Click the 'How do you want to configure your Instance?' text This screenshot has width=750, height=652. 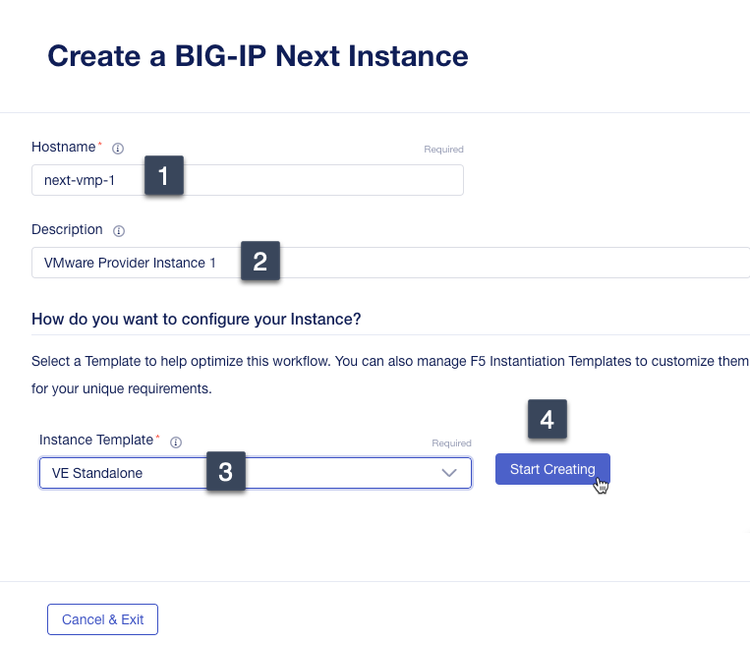(x=196, y=319)
